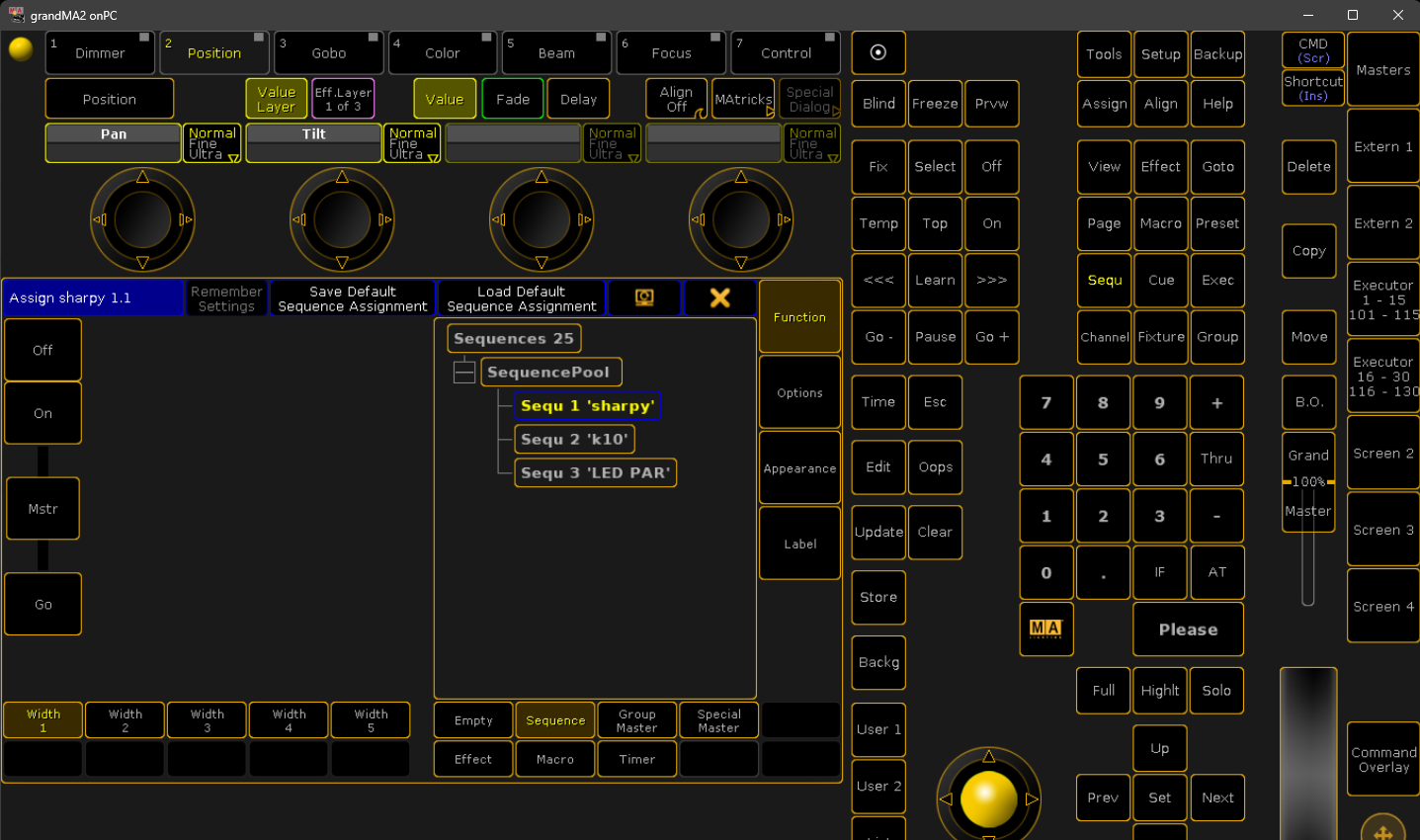Select the Beam preset type tab
The width and height of the screenshot is (1420, 840).
point(556,52)
